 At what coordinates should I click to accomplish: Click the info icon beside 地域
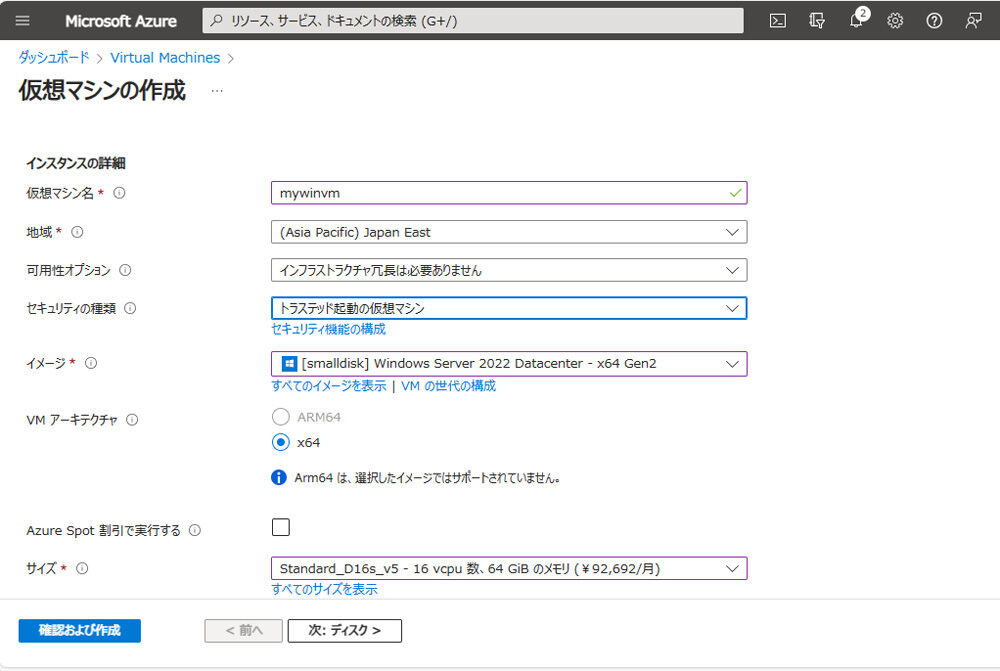pyautogui.click(x=77, y=232)
